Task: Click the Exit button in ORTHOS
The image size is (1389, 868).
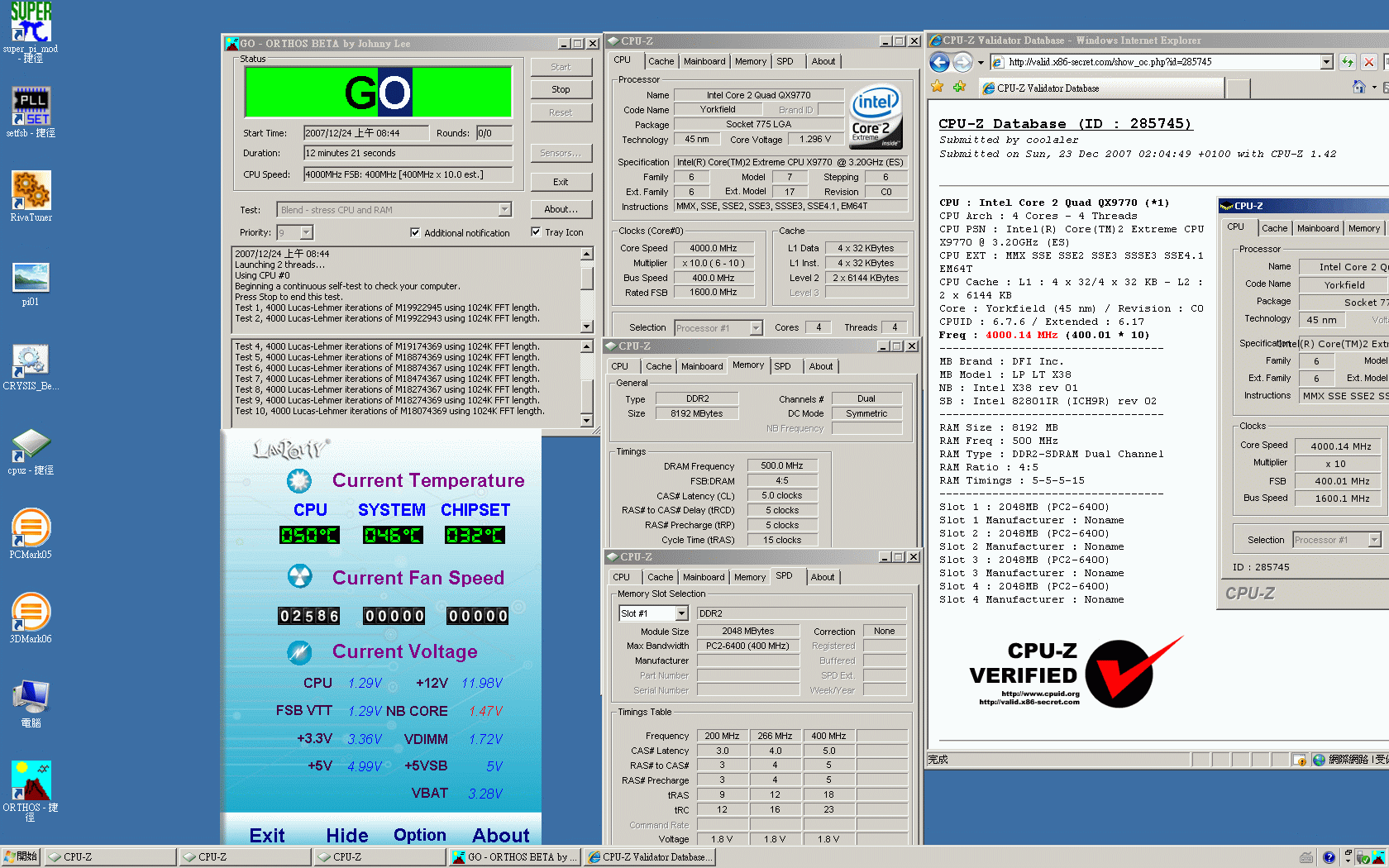Action: 561,182
